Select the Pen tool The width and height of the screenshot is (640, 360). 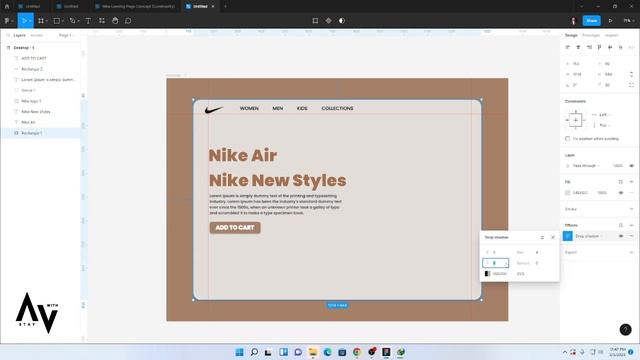pyautogui.click(x=72, y=20)
